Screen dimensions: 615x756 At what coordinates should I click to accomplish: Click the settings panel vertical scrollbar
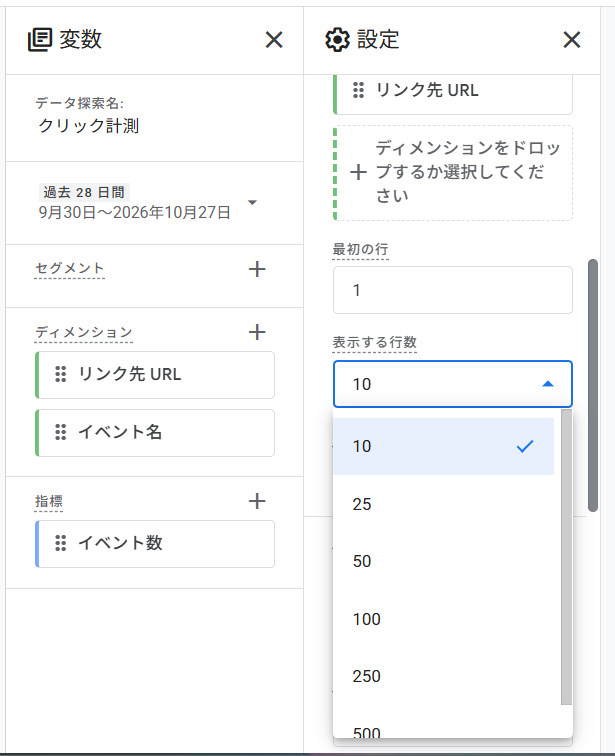(593, 385)
